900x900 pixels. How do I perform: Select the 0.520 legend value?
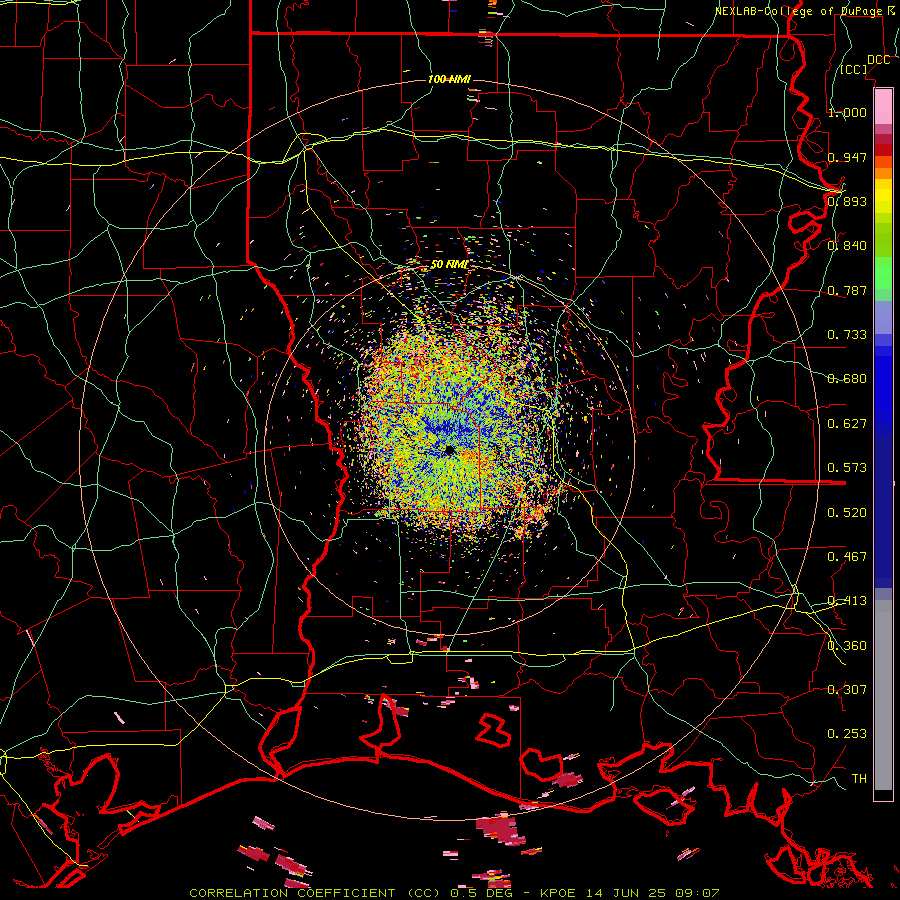pos(847,513)
